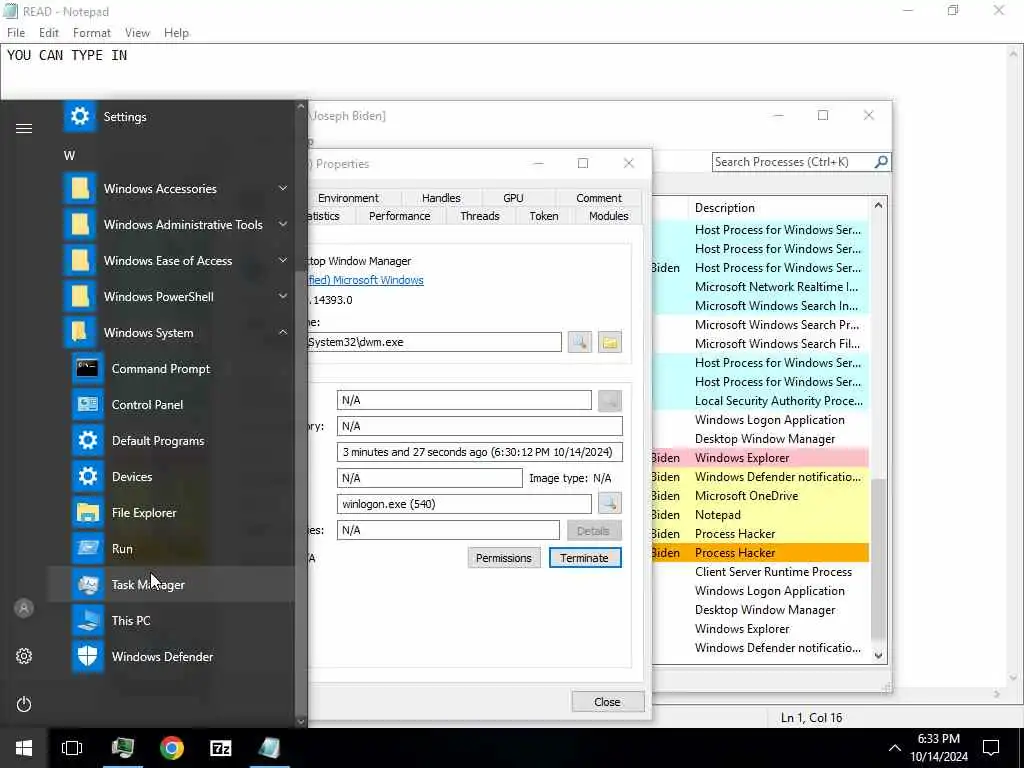Click the Start menu scrollbar up arrow

tap(300, 106)
